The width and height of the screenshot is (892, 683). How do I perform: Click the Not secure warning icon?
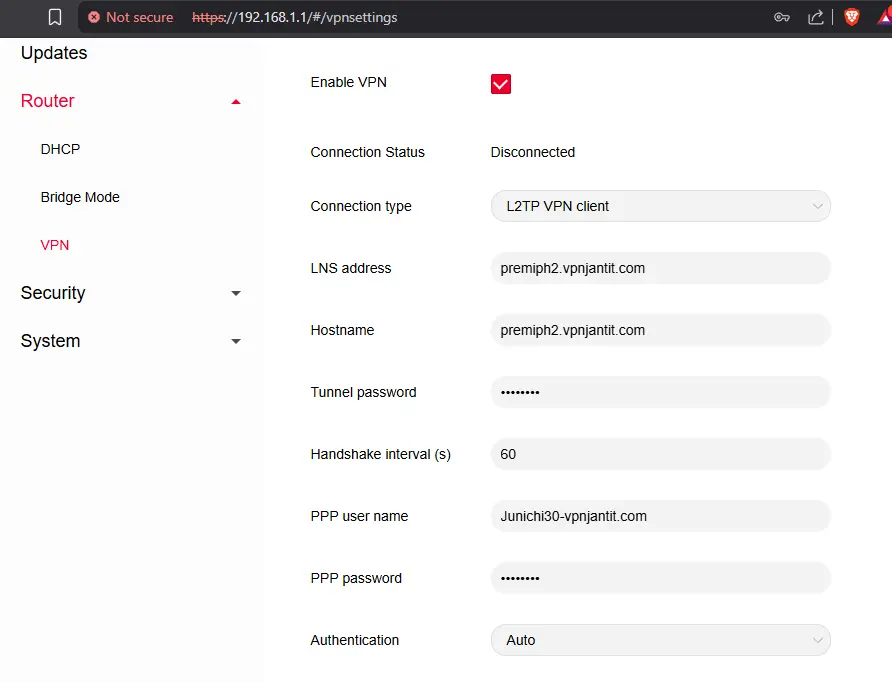[x=94, y=17]
